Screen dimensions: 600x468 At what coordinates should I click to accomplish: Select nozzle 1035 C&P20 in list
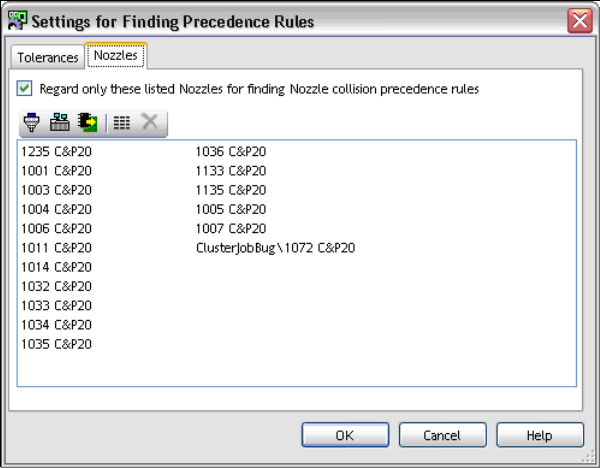point(56,344)
